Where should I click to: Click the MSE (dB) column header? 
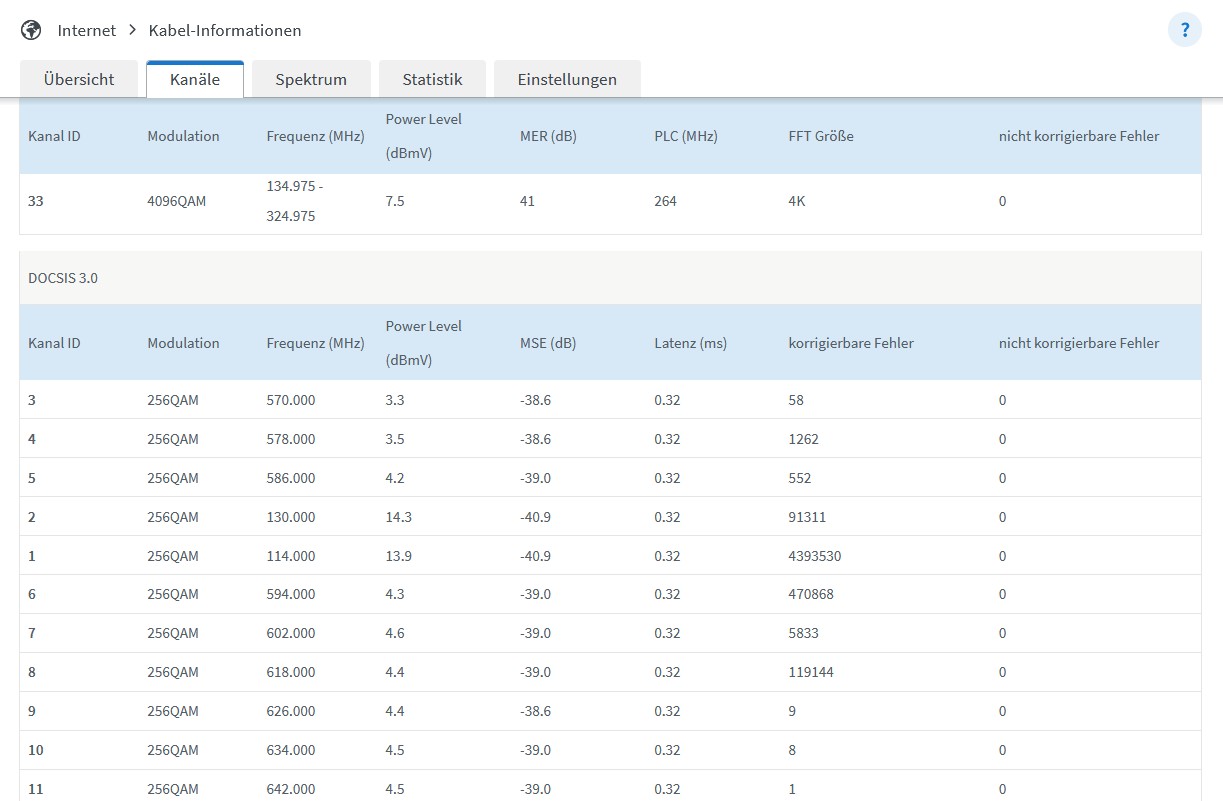point(548,343)
